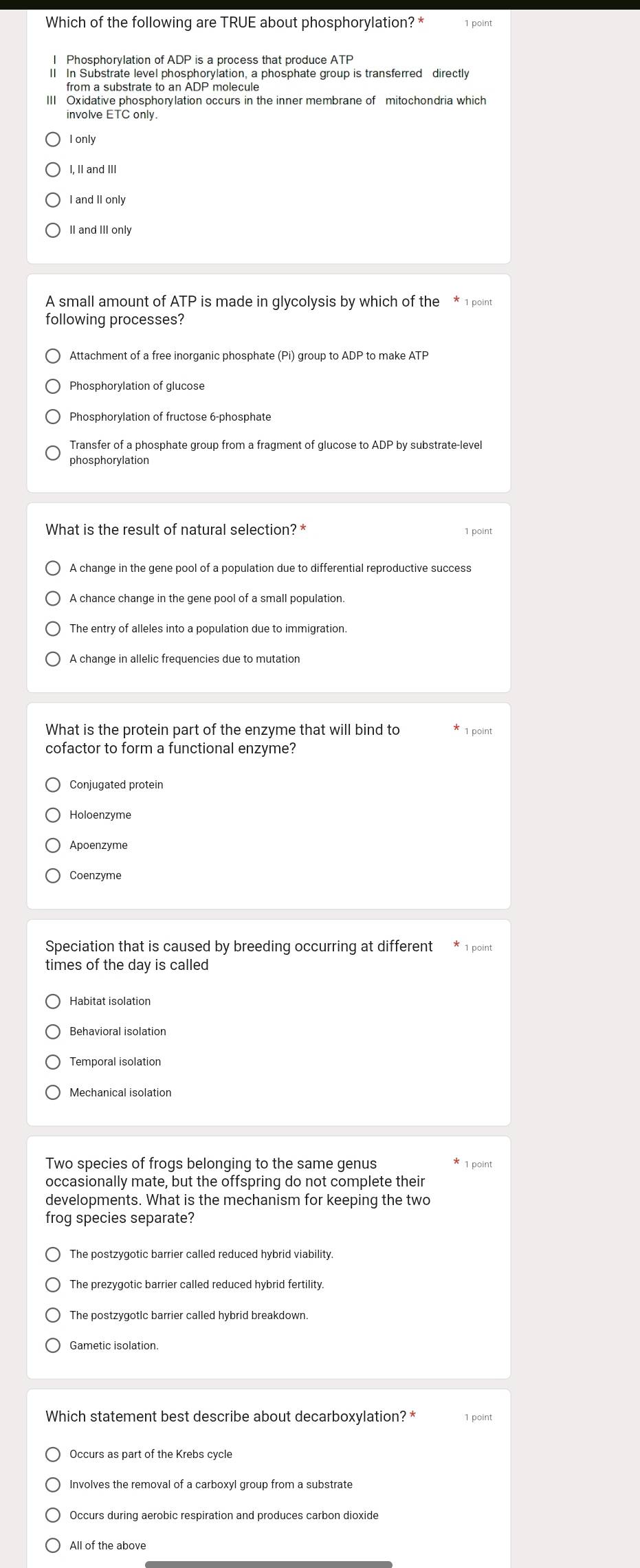This screenshot has height=1568, width=640.
Task: Select the 'Holoenzyme' option
Action: pos(53,815)
